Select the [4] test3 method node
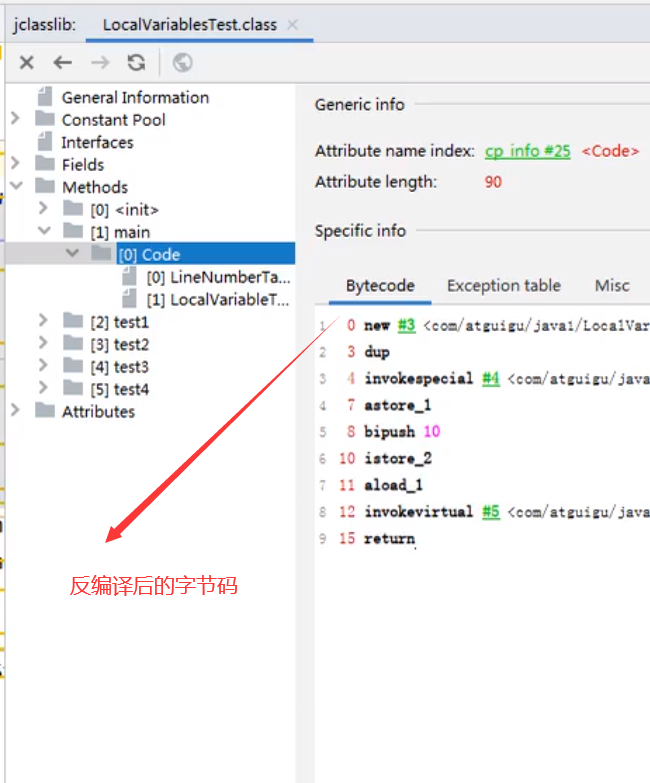 (119, 367)
